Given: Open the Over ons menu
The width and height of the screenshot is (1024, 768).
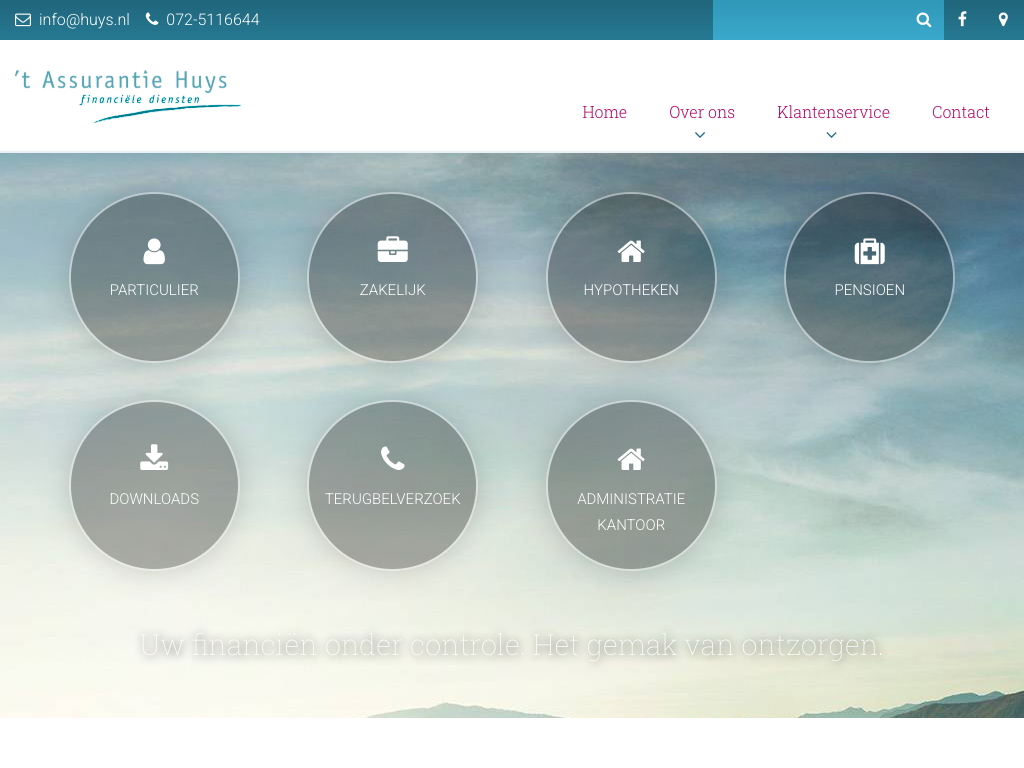Looking at the screenshot, I should click(701, 112).
